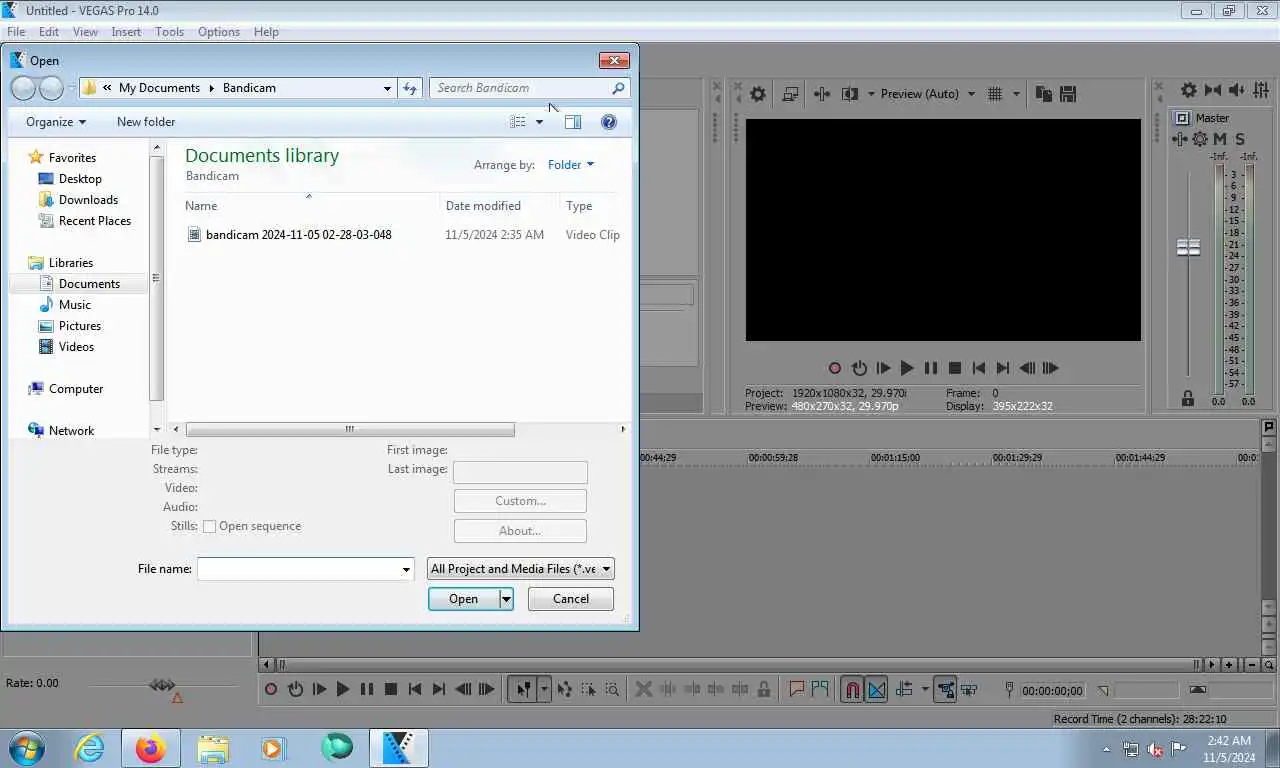Expand Overlays grid dropdown arrow in preview

[x=1017, y=94]
